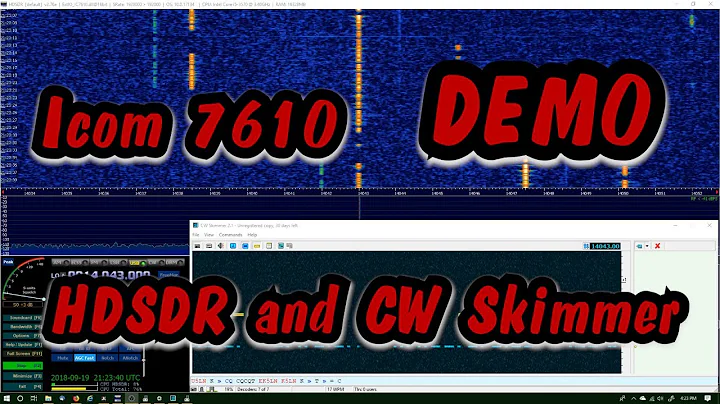Toggle AGC Fast in HDSDR
Screen dimensions: 720x404
click(84, 358)
